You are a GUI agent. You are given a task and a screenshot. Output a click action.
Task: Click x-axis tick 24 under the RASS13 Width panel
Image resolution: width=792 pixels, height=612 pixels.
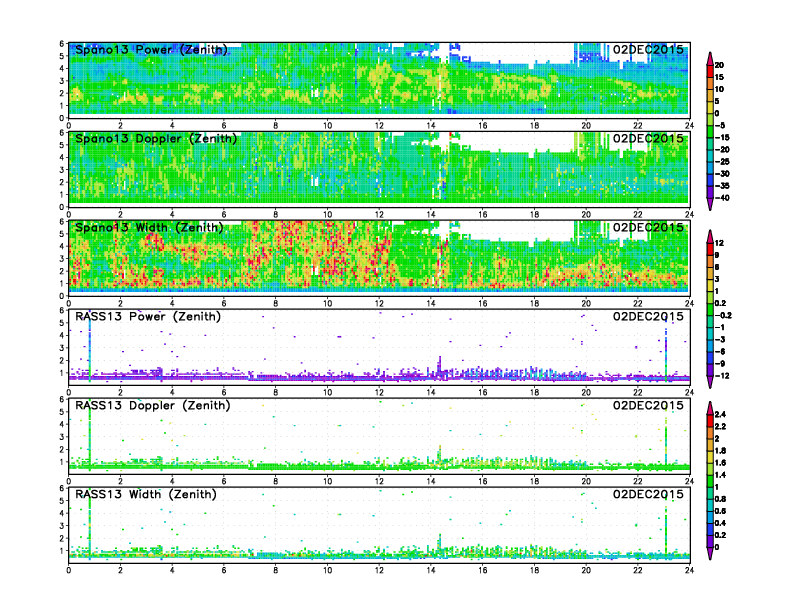689,570
